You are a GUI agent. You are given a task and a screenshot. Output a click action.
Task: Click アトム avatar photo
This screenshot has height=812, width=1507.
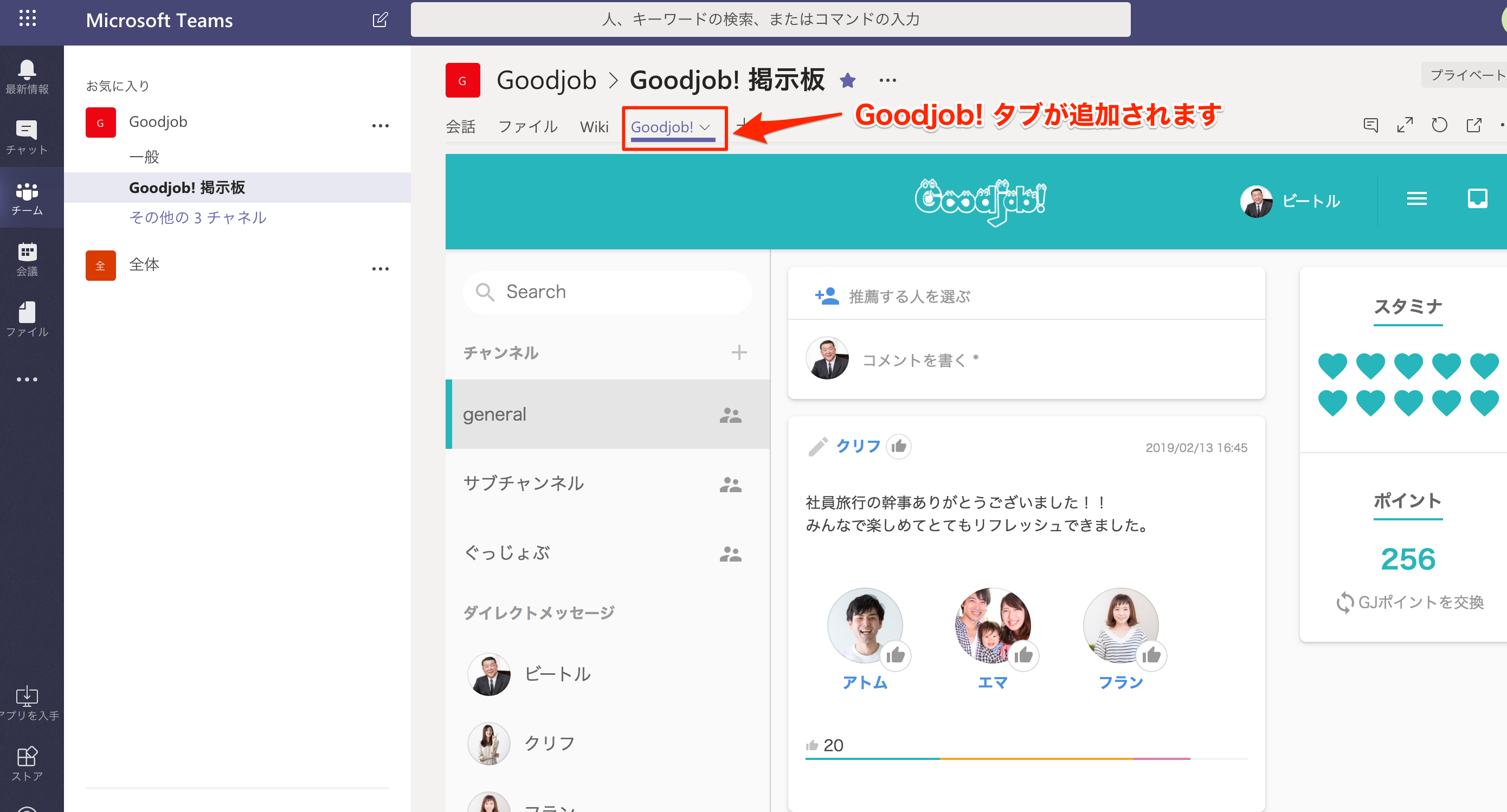[x=865, y=626]
